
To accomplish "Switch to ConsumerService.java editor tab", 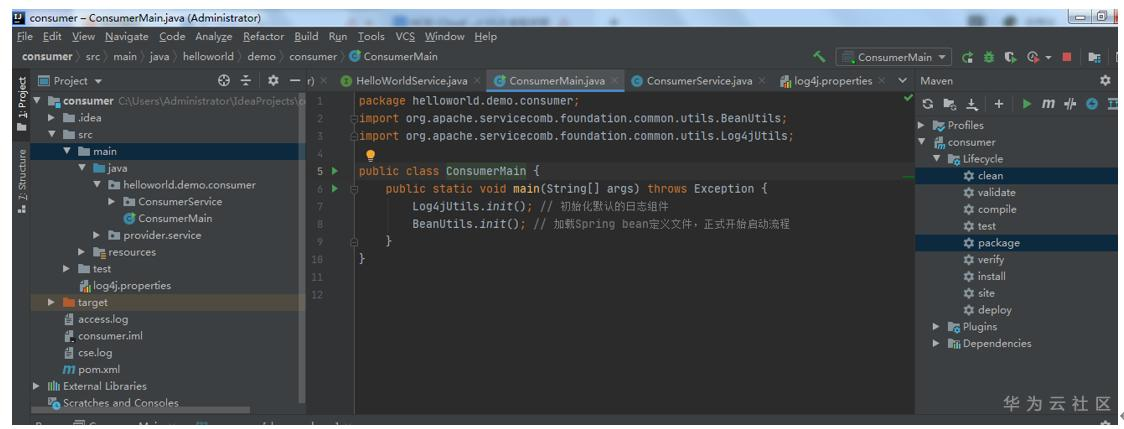I will click(699, 81).
